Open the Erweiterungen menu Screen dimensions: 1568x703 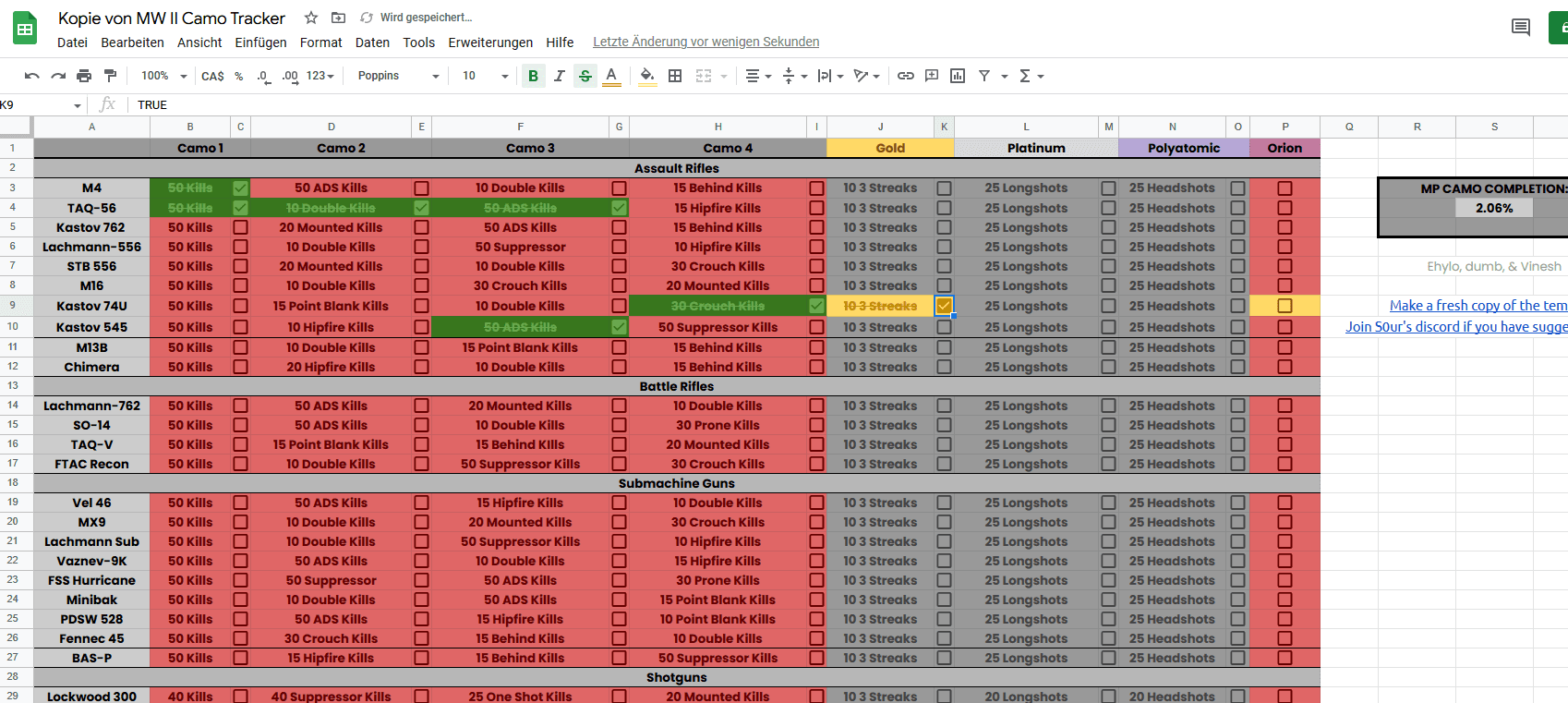[x=490, y=42]
